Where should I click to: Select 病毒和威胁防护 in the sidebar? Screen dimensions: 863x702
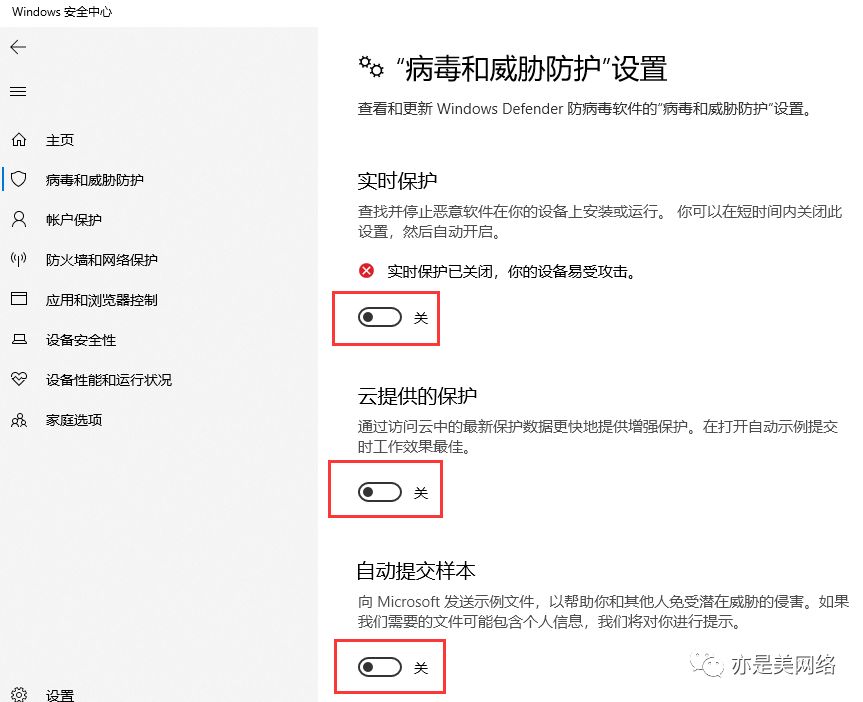[x=95, y=180]
